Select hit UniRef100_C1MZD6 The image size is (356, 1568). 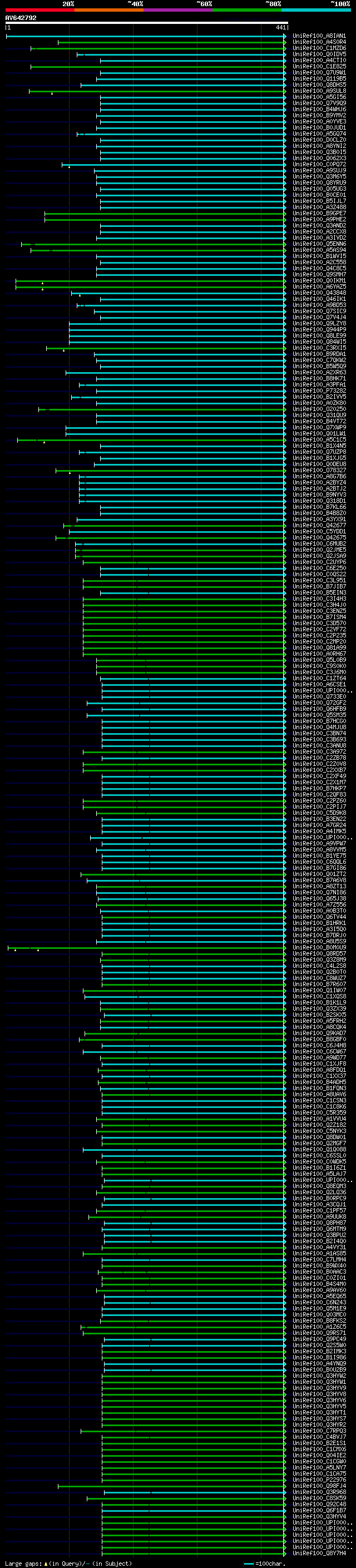pyautogui.click(x=319, y=48)
